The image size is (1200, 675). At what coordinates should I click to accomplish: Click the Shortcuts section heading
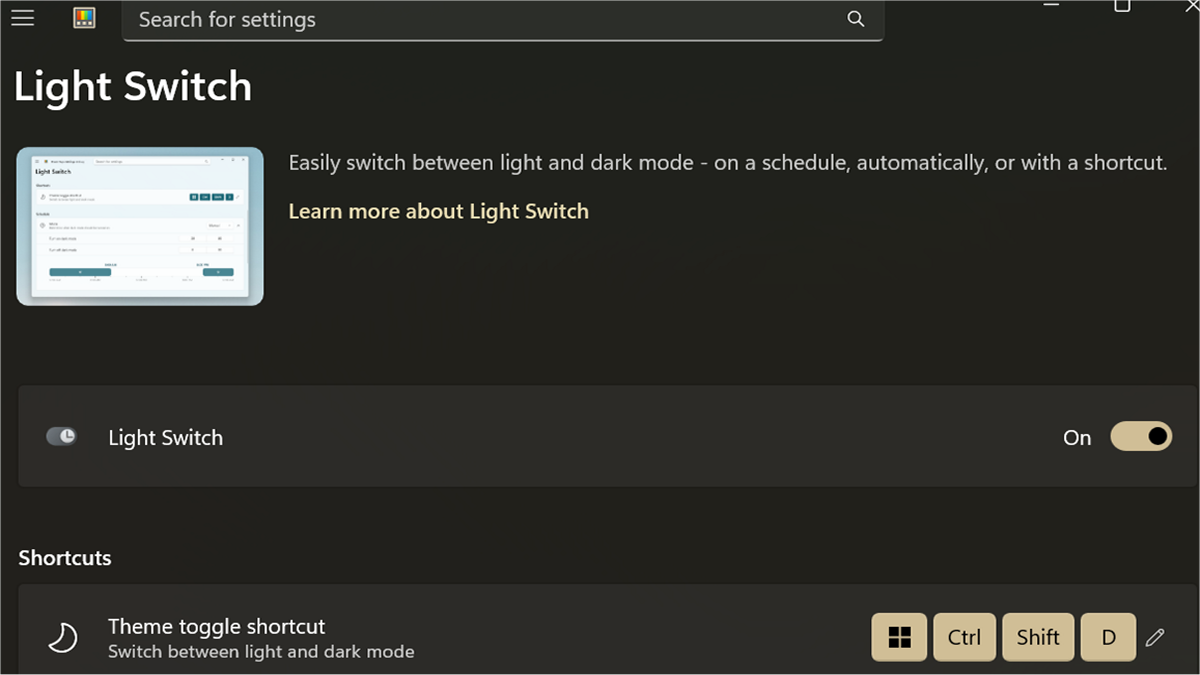tap(65, 558)
